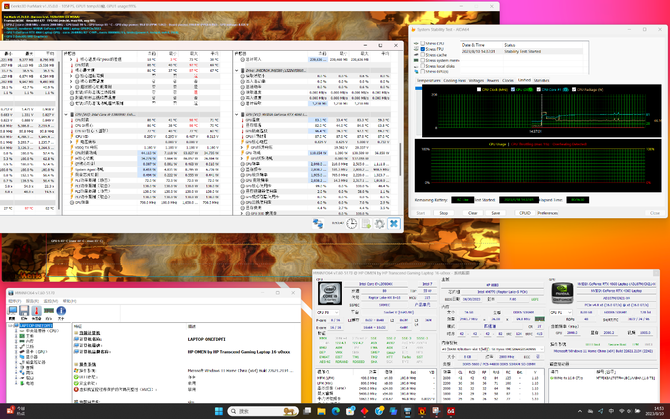Click the clock reset icon in sensor window
This screenshot has height=419, width=670.
352,224
